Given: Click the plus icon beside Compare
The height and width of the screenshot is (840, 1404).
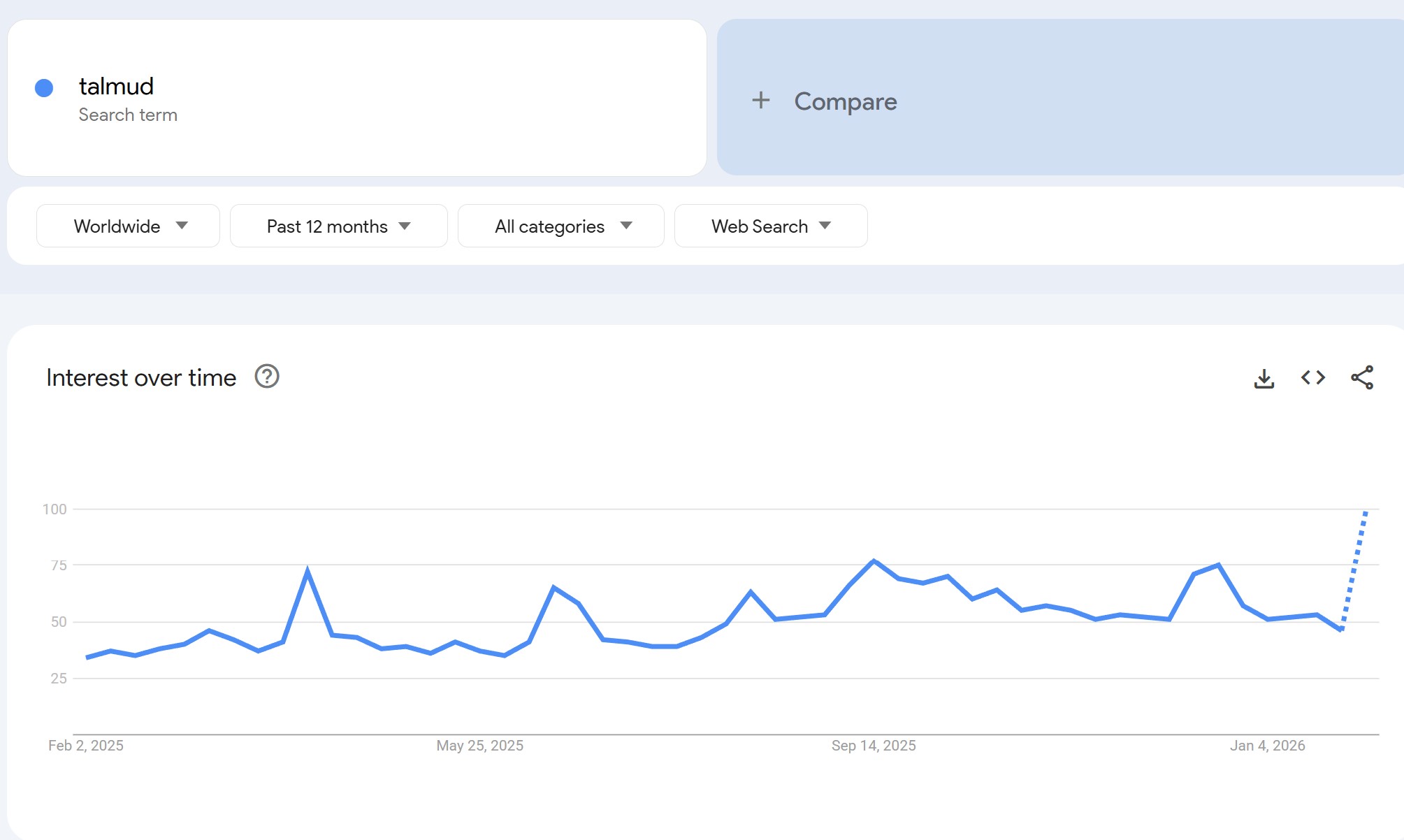Looking at the screenshot, I should click(761, 101).
